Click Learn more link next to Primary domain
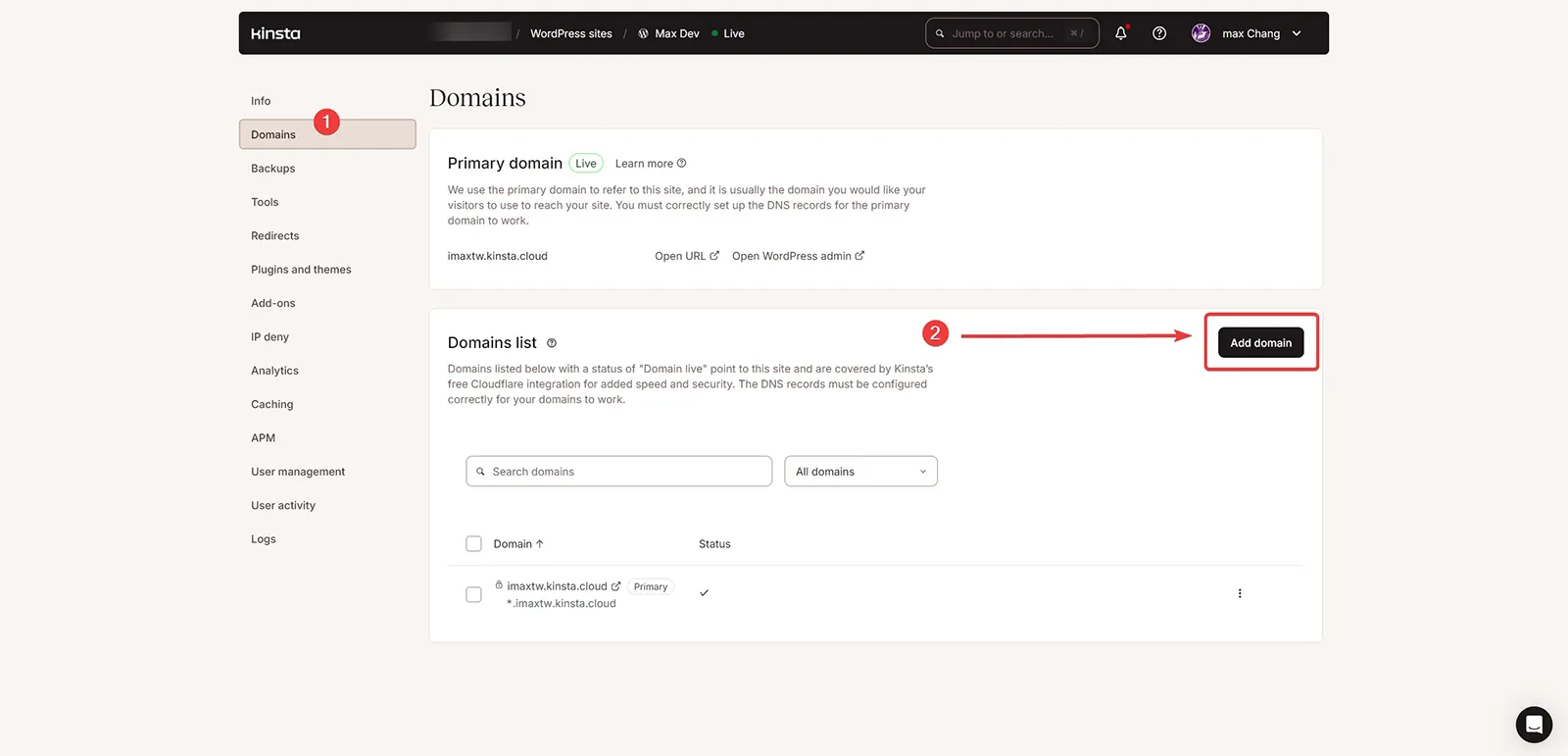 [651, 164]
